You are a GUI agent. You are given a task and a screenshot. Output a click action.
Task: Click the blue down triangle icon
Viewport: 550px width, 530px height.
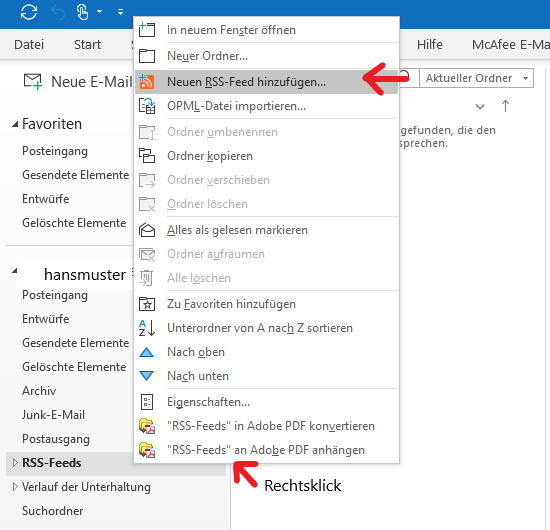click(147, 376)
